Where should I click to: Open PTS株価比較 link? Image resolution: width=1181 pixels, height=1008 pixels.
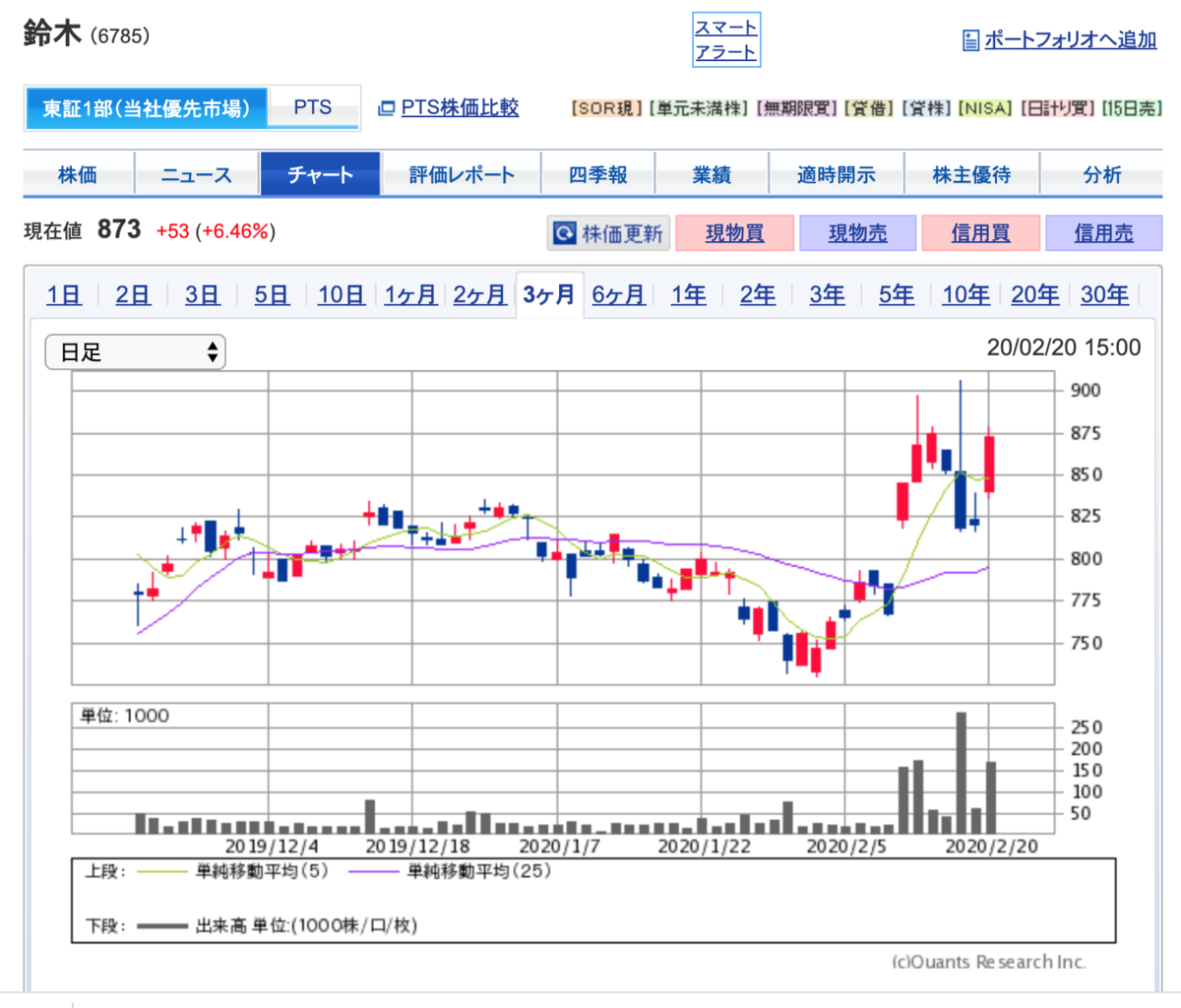pos(460,108)
